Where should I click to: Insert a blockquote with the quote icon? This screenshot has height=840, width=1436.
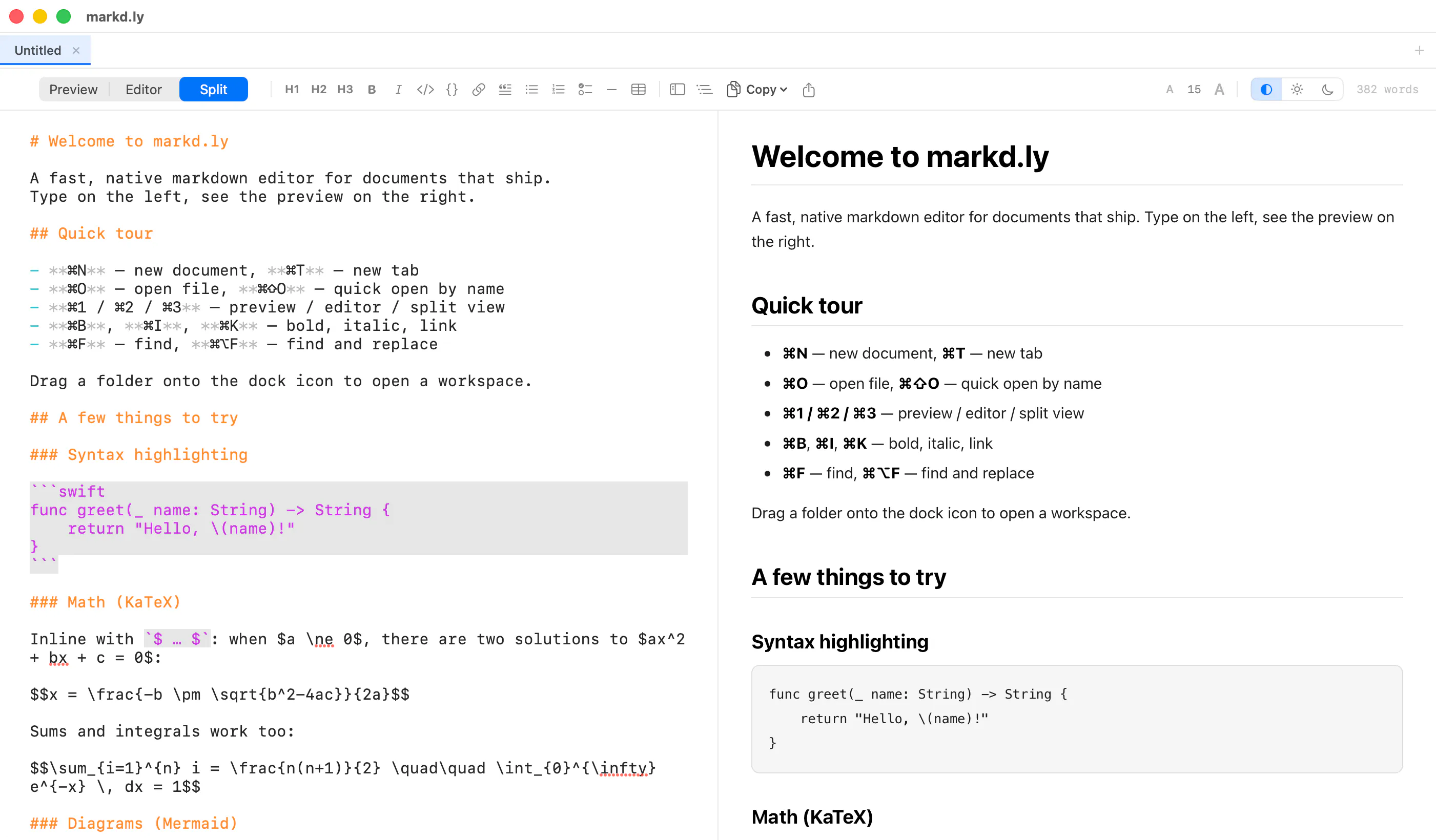tap(505, 90)
